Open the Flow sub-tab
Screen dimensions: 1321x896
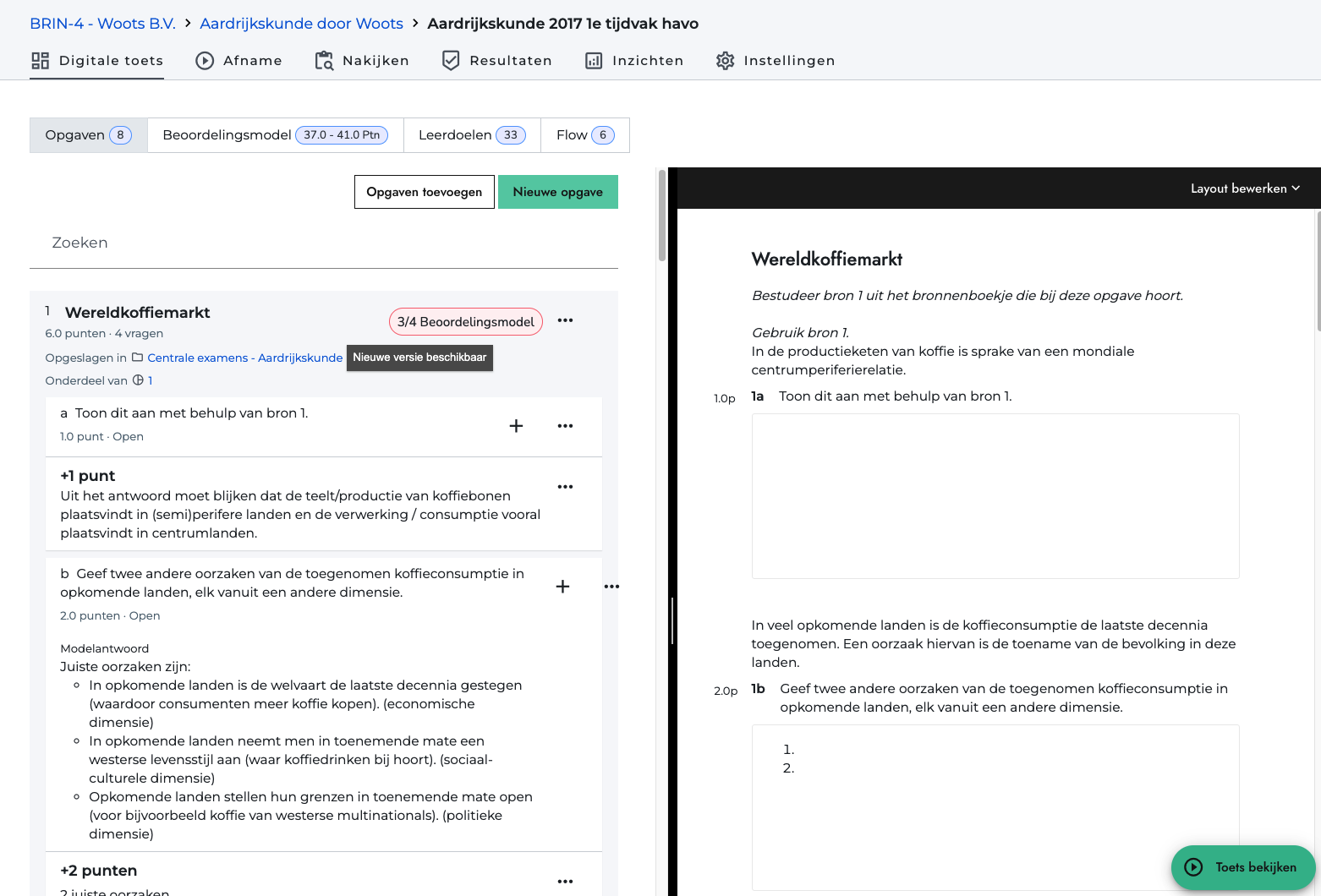point(585,135)
